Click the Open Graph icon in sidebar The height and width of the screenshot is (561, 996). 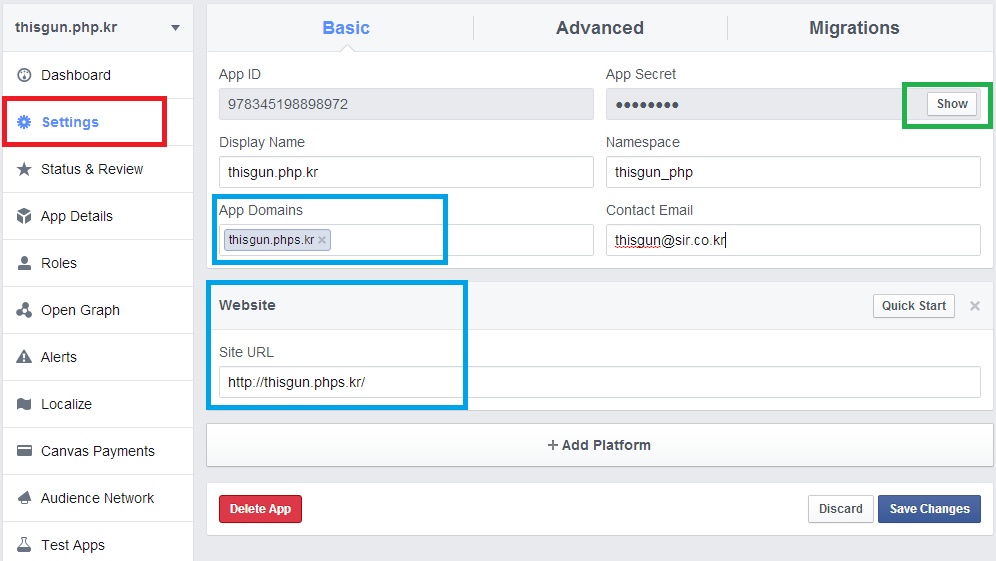coord(24,310)
